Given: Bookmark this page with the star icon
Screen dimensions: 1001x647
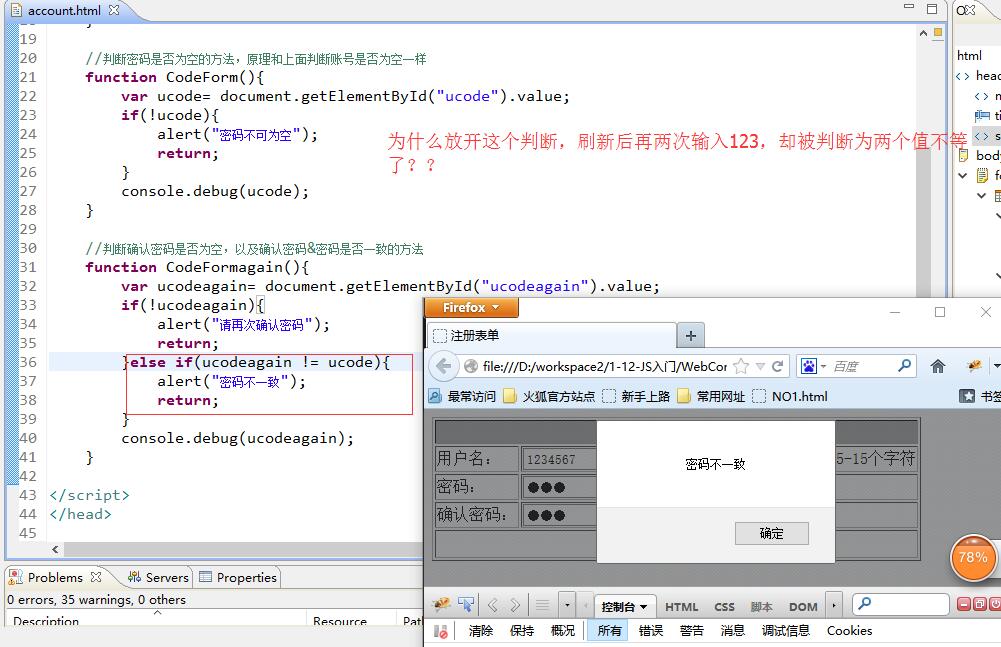Looking at the screenshot, I should click(741, 366).
